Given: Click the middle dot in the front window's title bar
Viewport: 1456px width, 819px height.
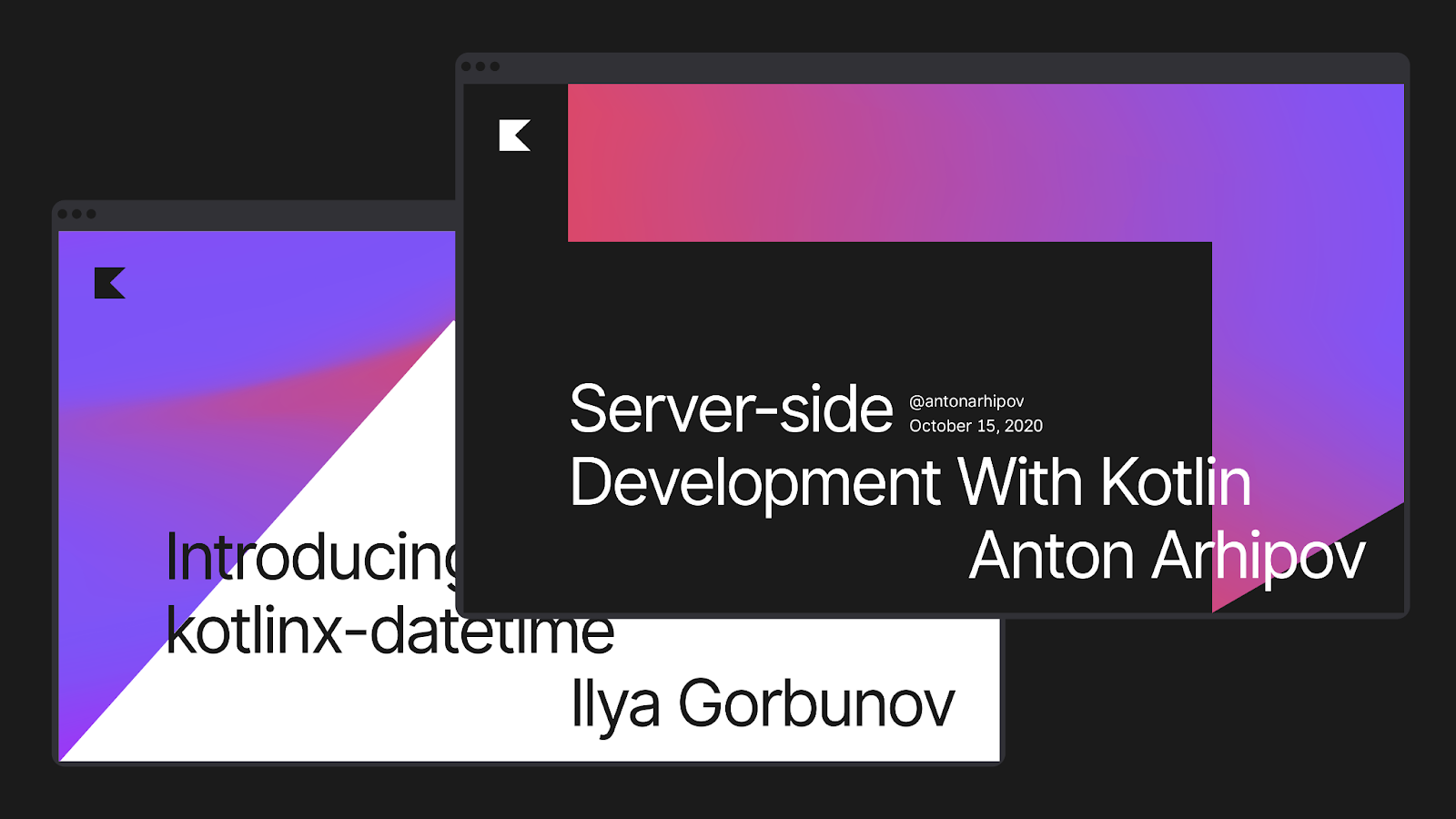Looking at the screenshot, I should click(x=480, y=66).
